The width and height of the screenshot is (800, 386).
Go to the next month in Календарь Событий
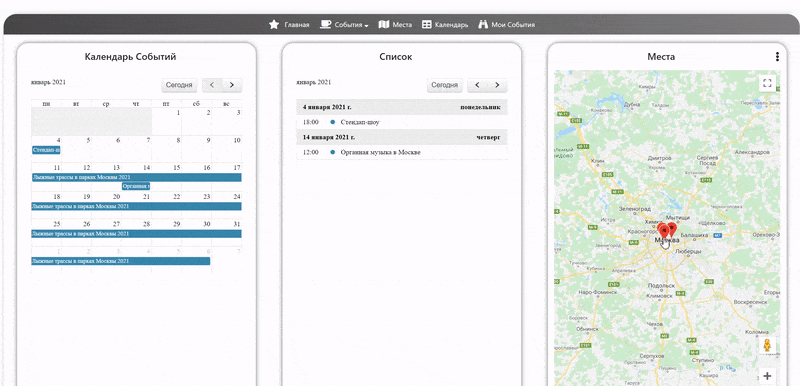(232, 85)
